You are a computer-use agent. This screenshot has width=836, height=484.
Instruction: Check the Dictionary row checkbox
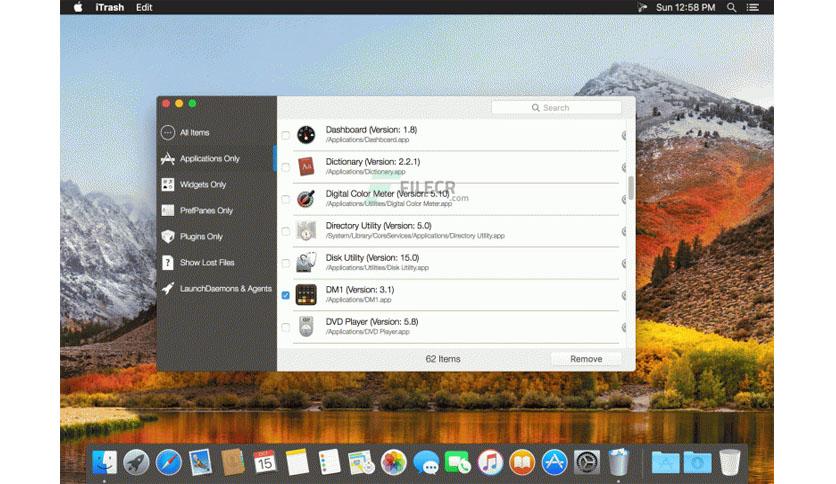tap(286, 167)
